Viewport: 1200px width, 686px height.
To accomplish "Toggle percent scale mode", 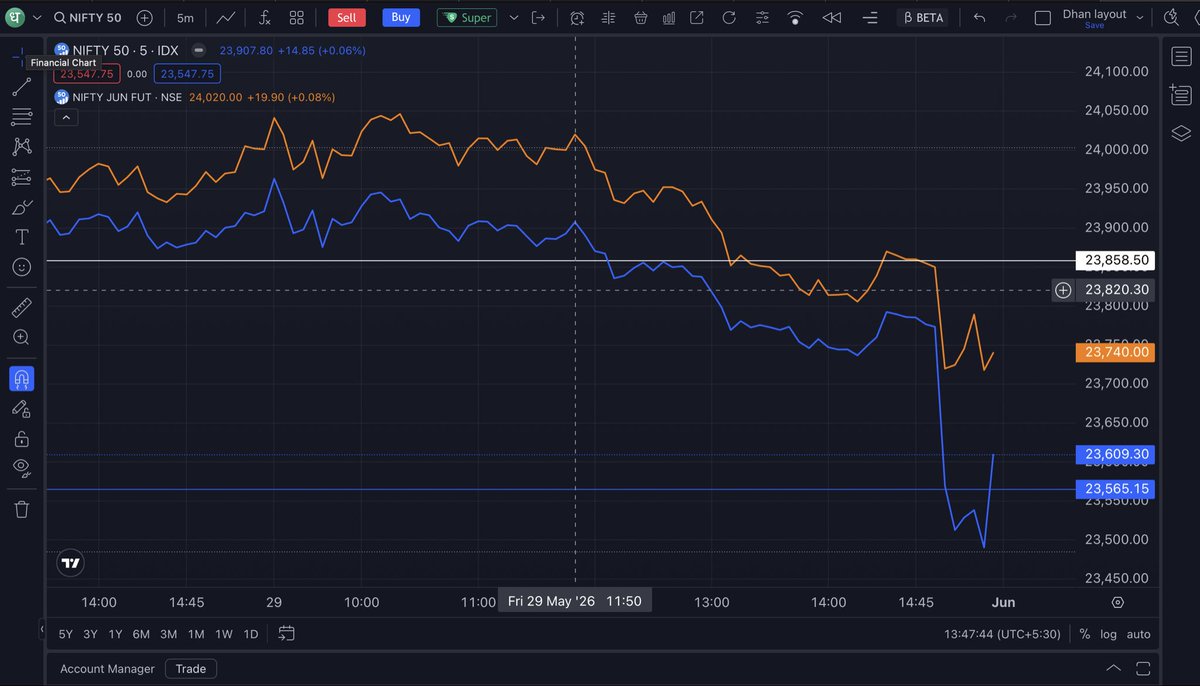I will 1084,634.
